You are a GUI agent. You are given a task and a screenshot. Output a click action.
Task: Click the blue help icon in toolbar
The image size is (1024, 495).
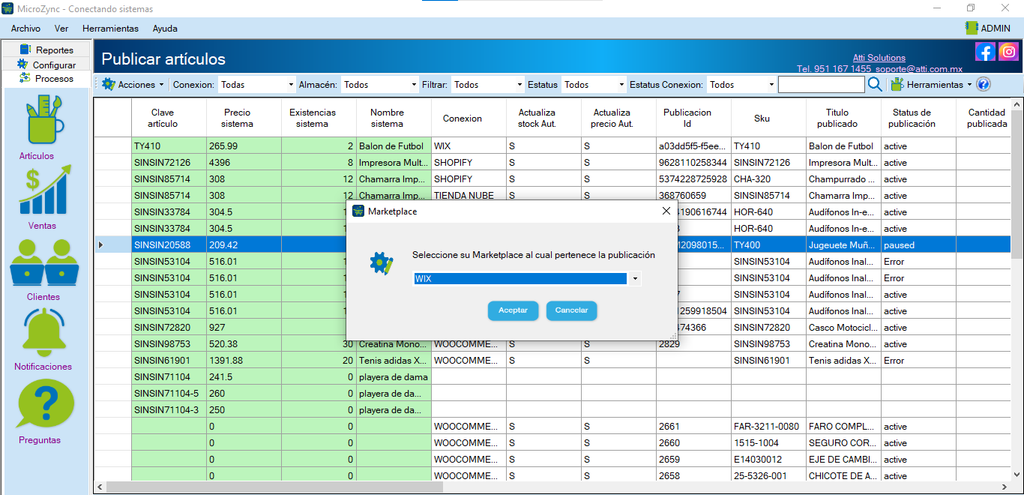(x=984, y=84)
